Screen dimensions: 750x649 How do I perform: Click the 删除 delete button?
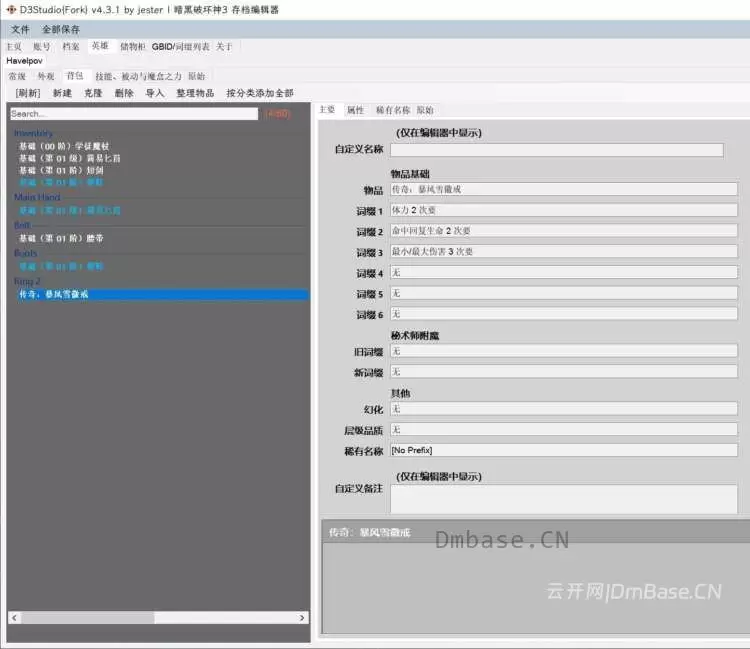[124, 93]
